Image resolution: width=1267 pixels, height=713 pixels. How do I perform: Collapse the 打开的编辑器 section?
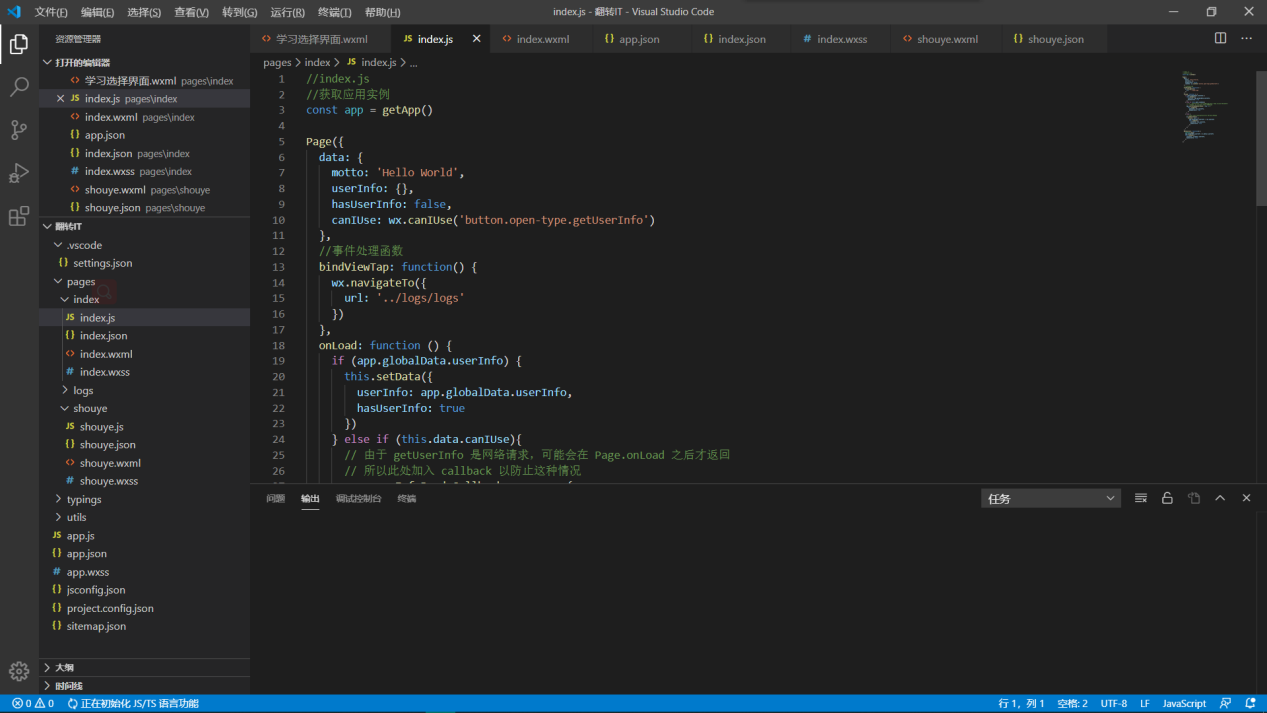pos(145,62)
